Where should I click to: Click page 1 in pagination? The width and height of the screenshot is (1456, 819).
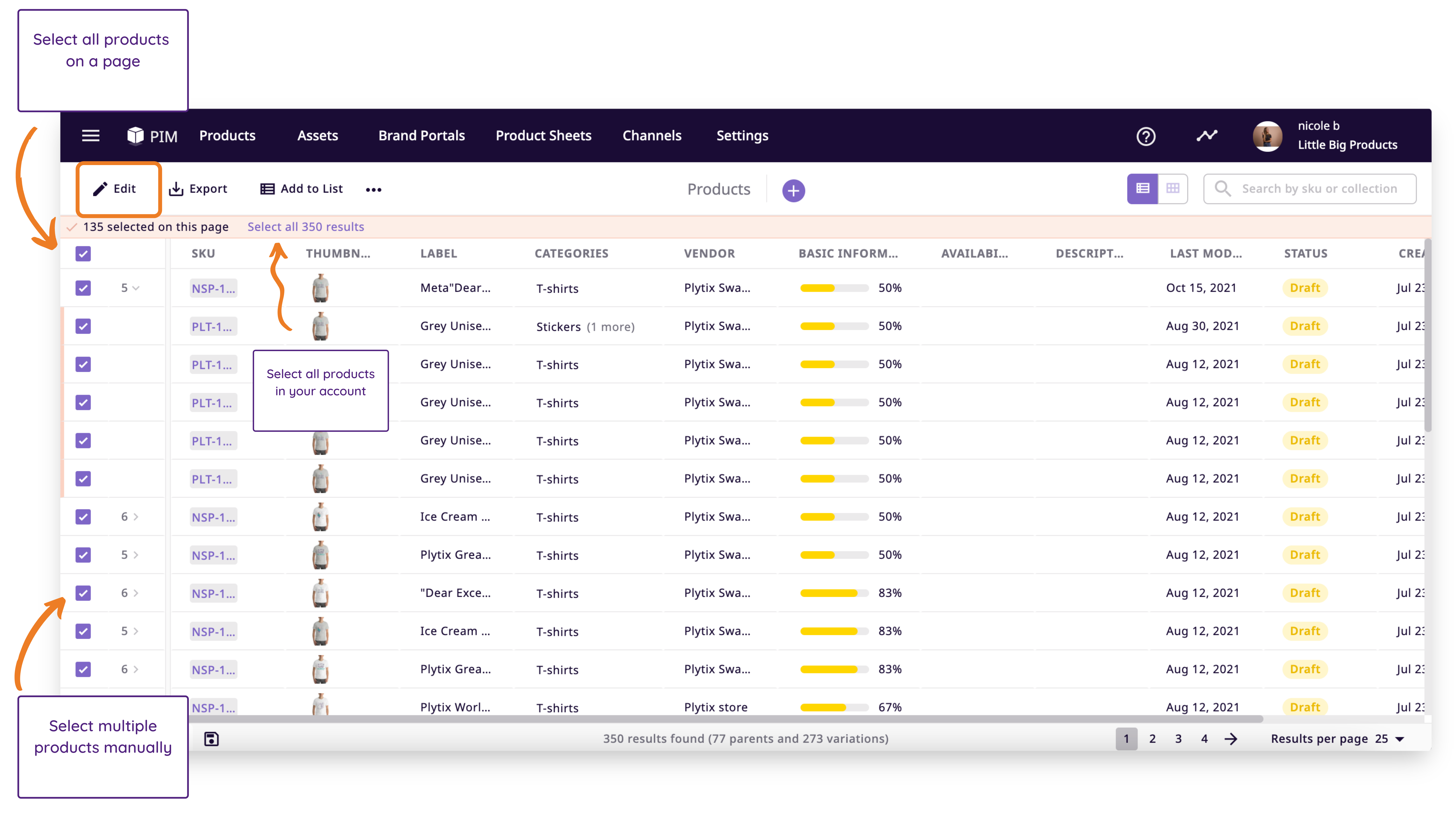pyautogui.click(x=1126, y=739)
